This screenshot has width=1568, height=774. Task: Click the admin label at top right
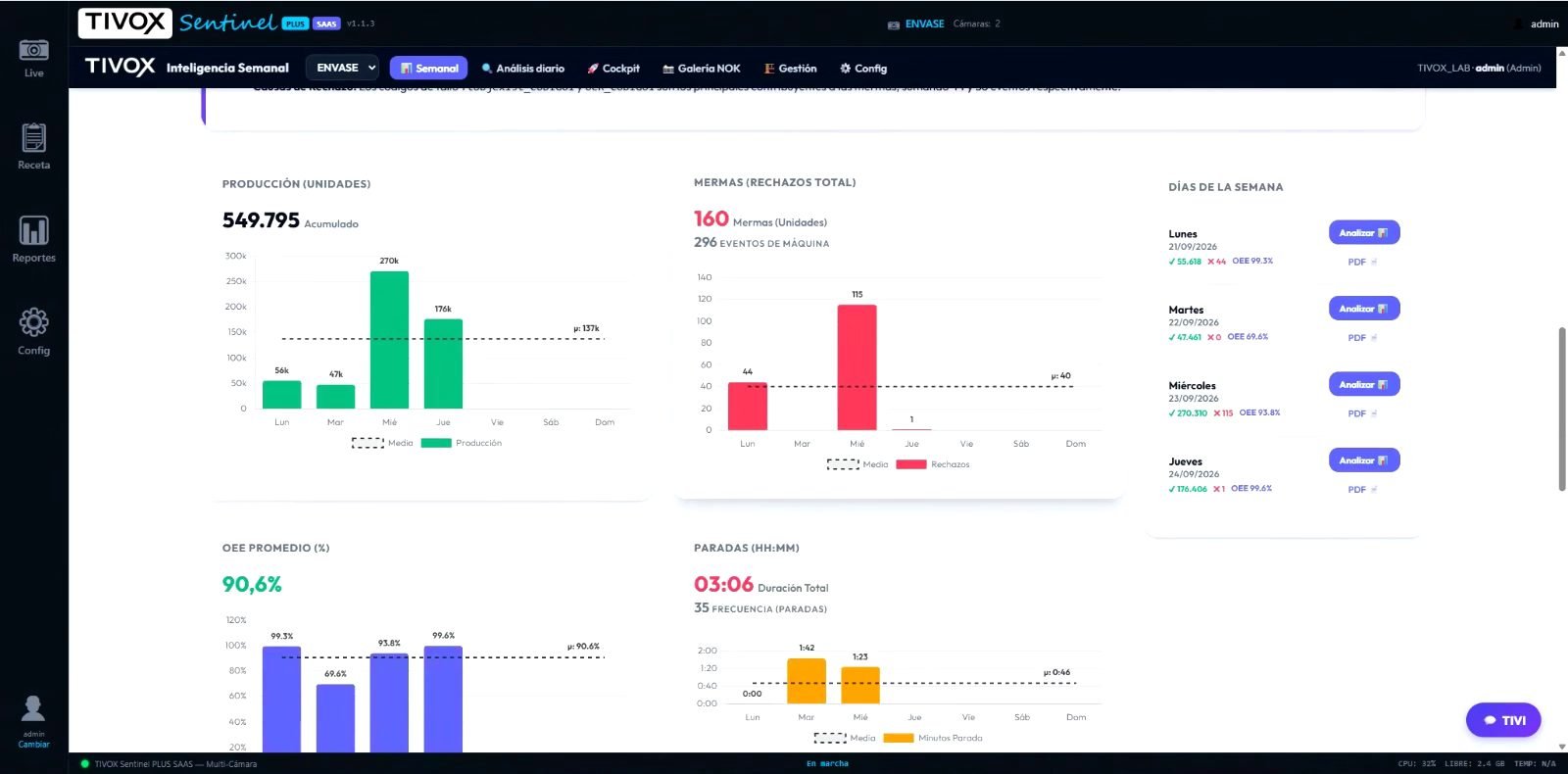click(1544, 24)
